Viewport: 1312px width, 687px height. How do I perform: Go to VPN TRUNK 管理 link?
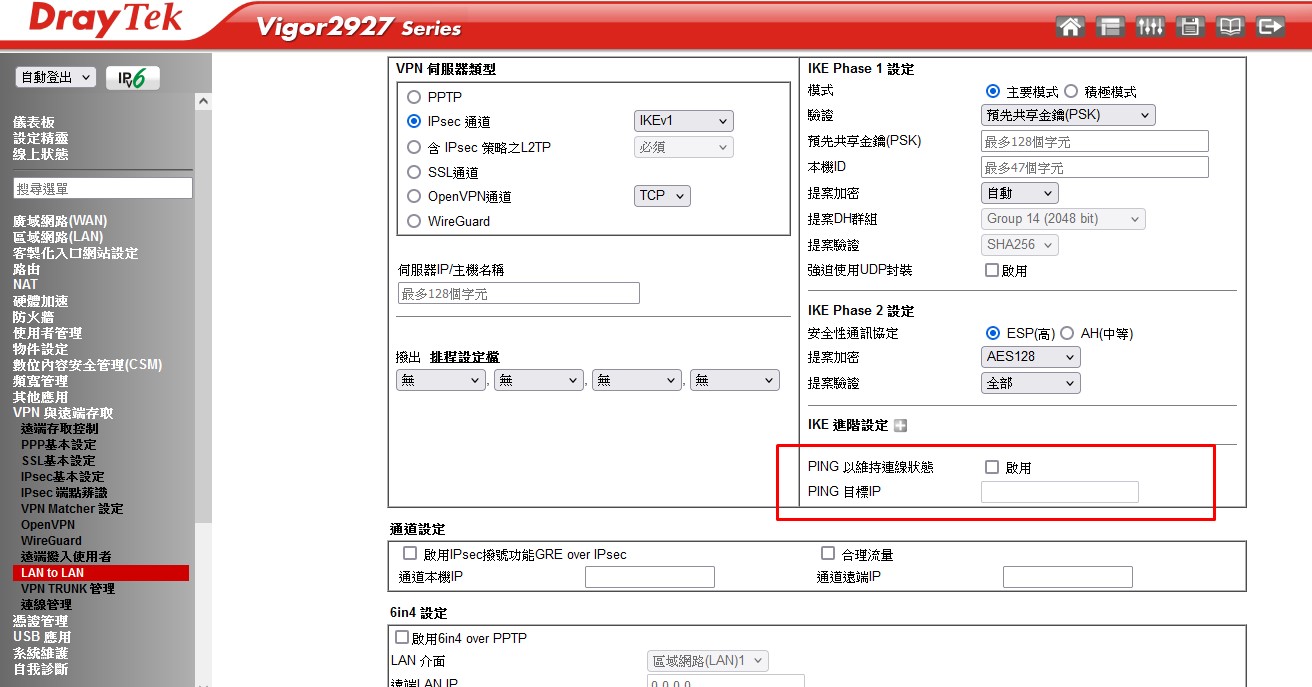tap(68, 589)
